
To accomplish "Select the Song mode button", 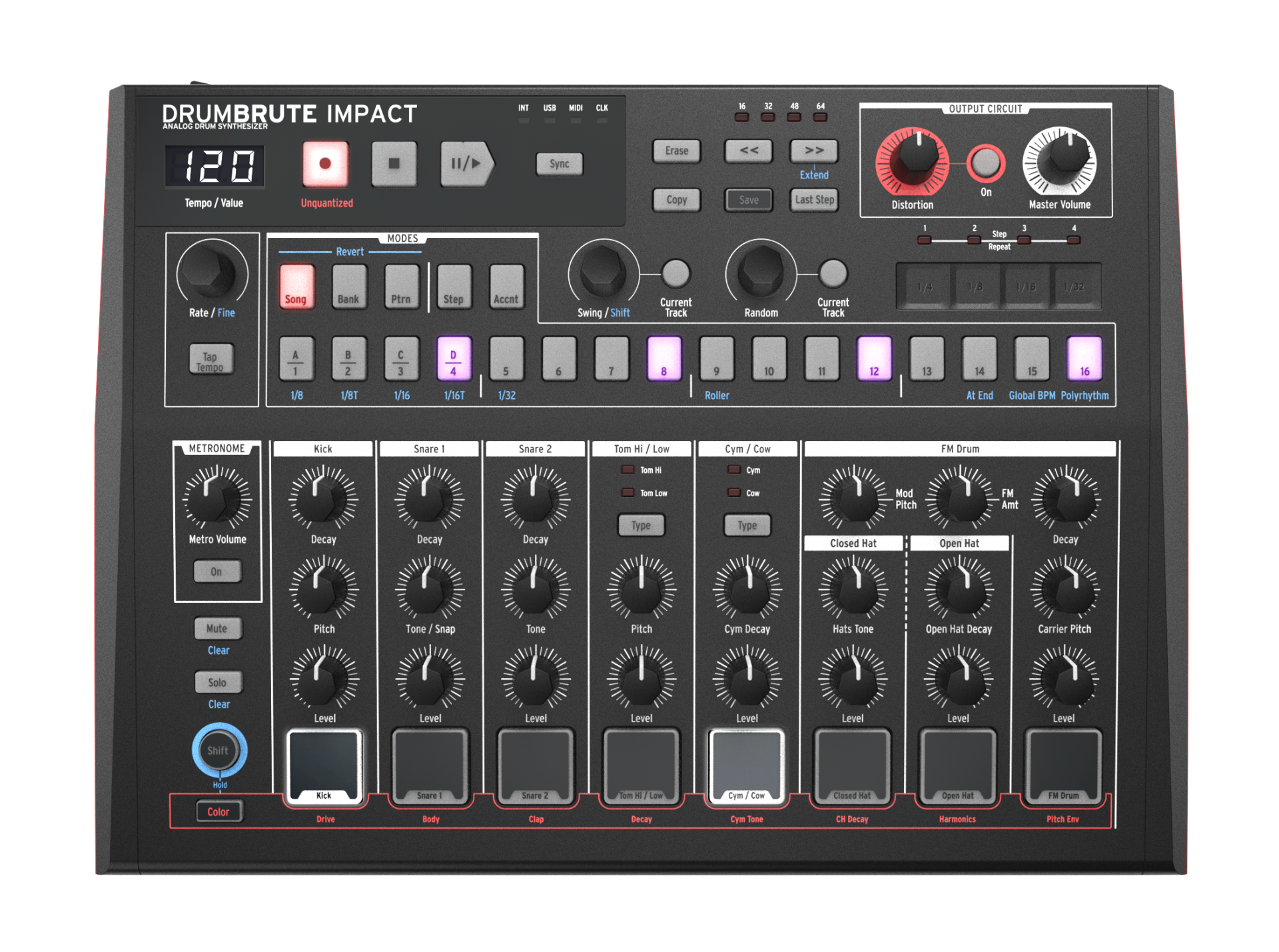I will [296, 287].
